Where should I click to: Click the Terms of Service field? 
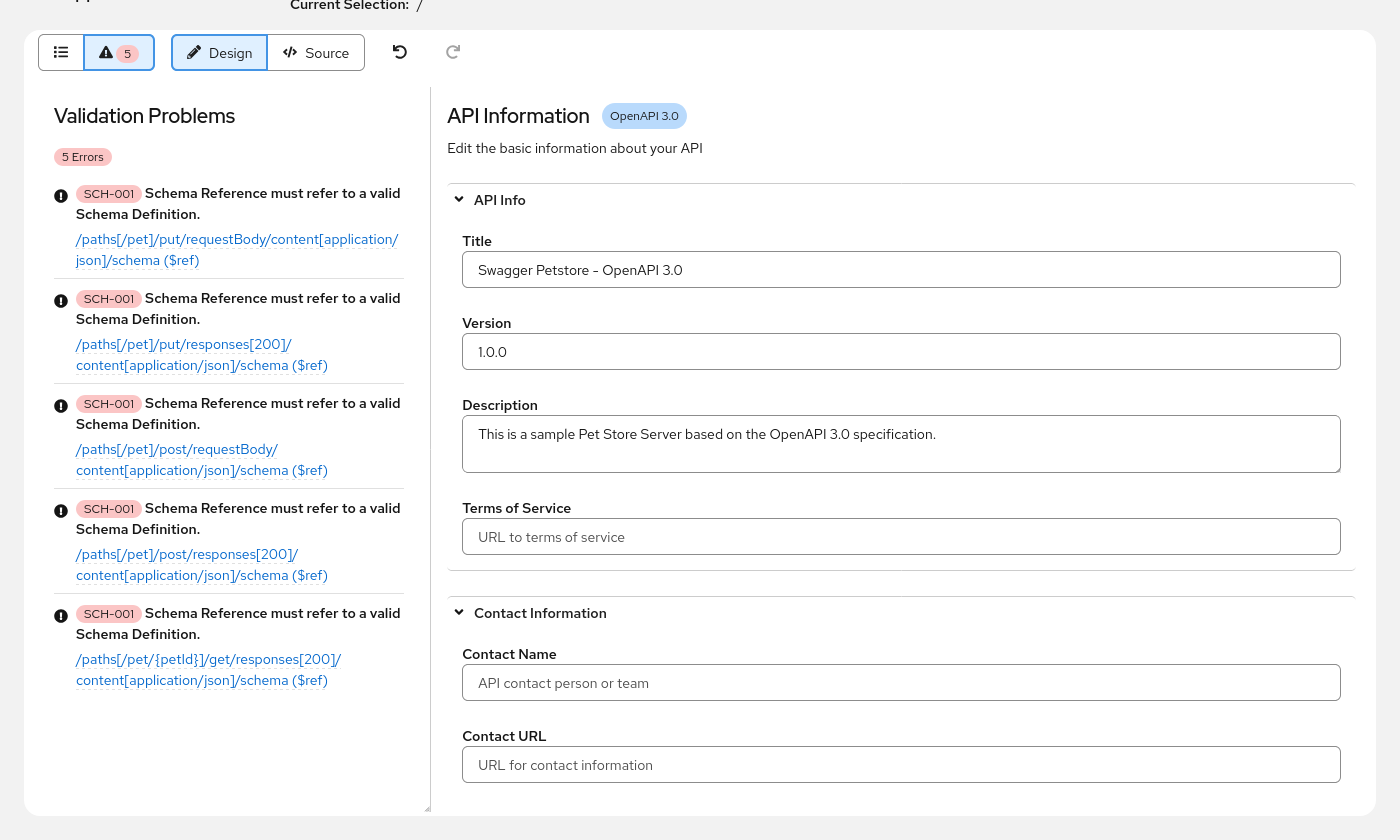point(901,537)
